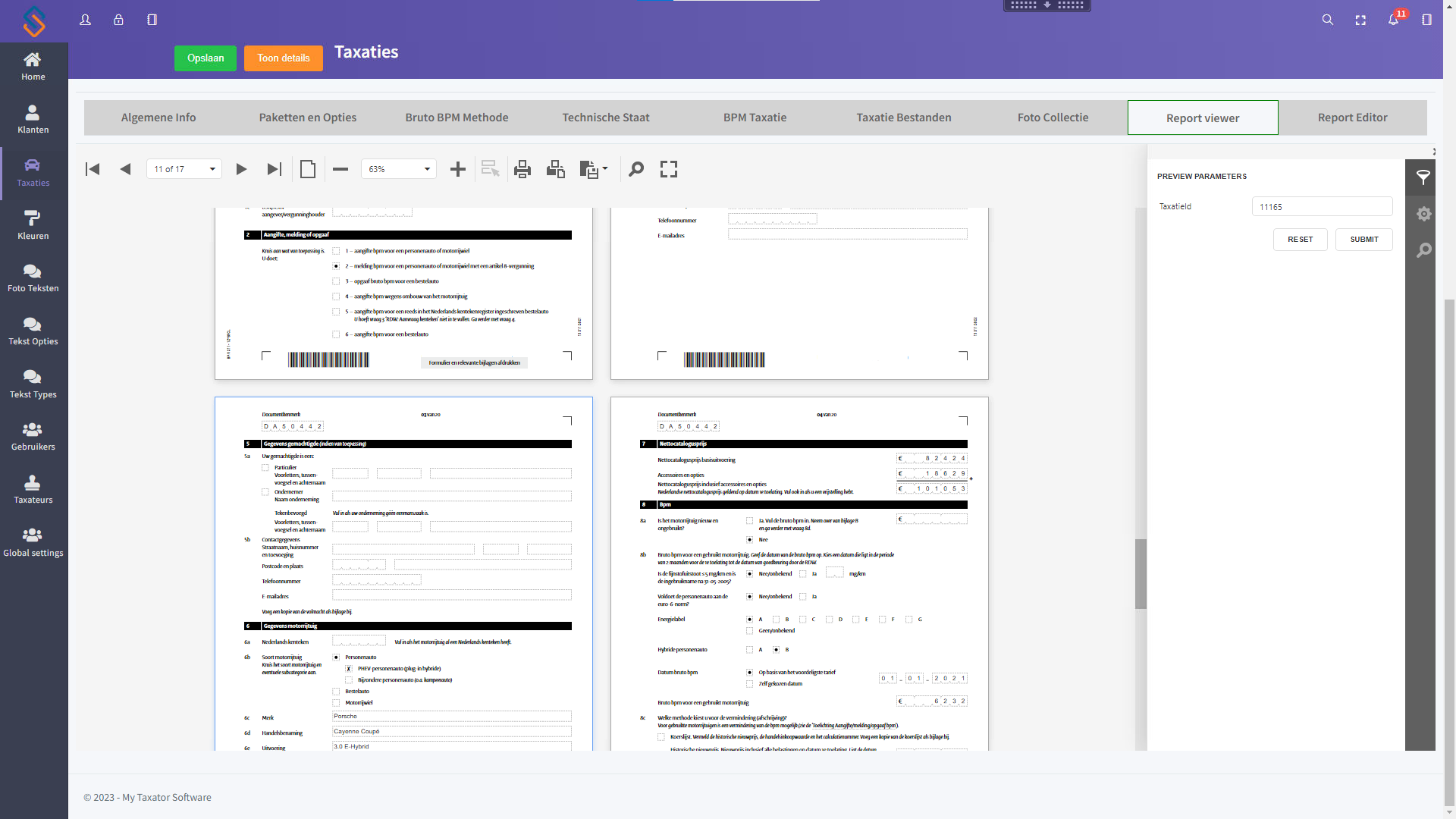Click Toon details button
Viewport: 1456px width, 819px height.
(284, 58)
